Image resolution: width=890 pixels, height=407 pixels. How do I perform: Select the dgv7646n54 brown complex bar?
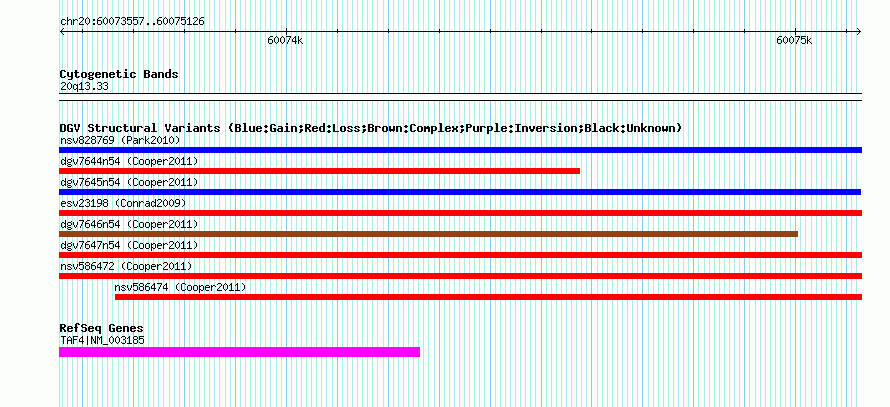click(x=429, y=234)
